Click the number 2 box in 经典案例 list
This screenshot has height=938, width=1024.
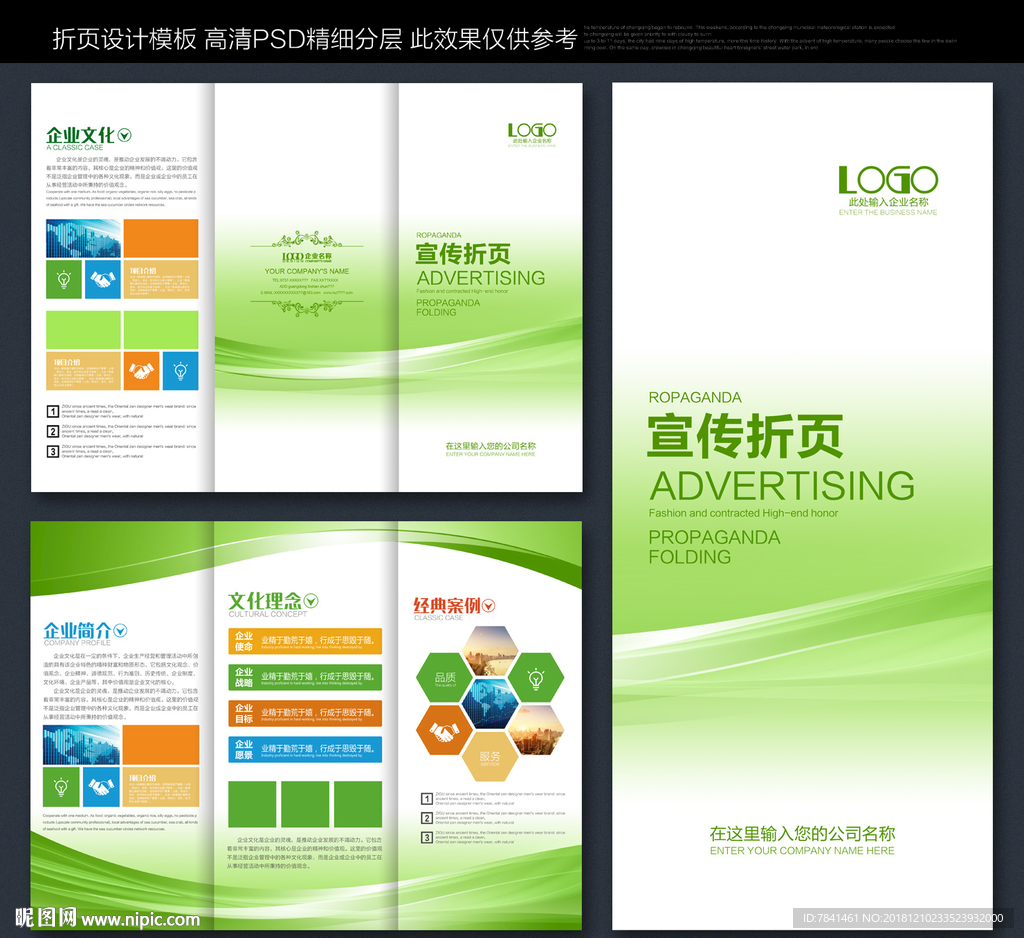[426, 818]
